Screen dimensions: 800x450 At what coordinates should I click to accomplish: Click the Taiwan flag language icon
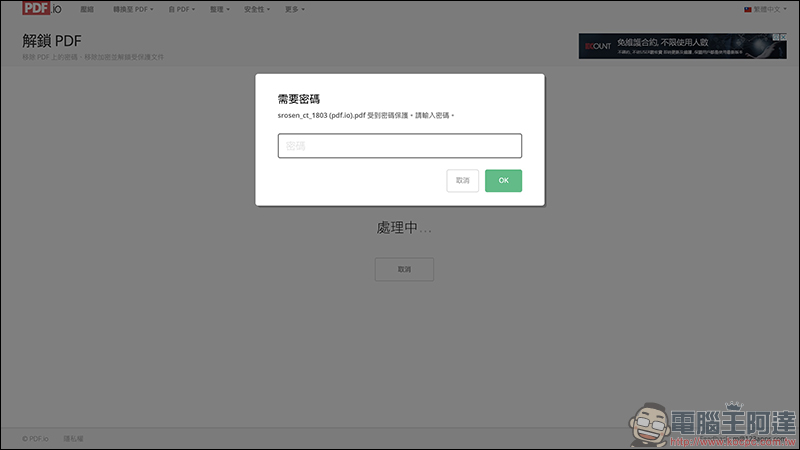(x=748, y=9)
